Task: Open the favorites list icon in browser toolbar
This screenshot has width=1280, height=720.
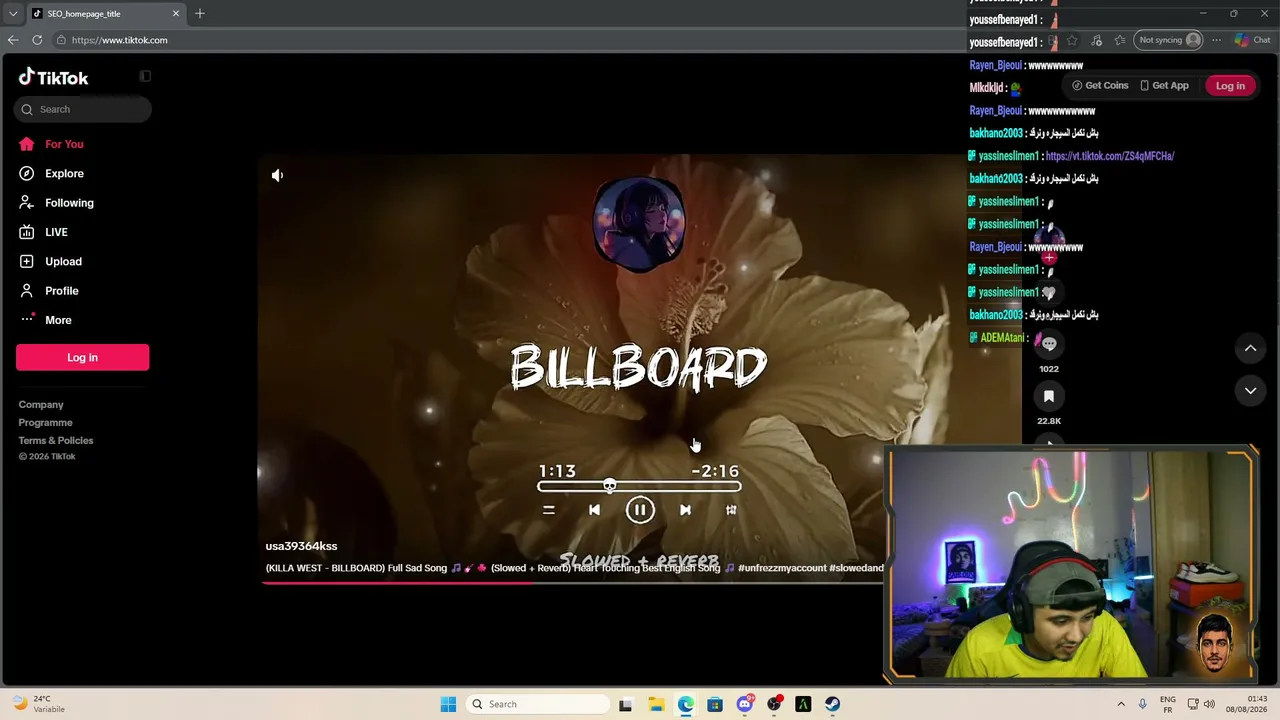Action: click(1120, 40)
